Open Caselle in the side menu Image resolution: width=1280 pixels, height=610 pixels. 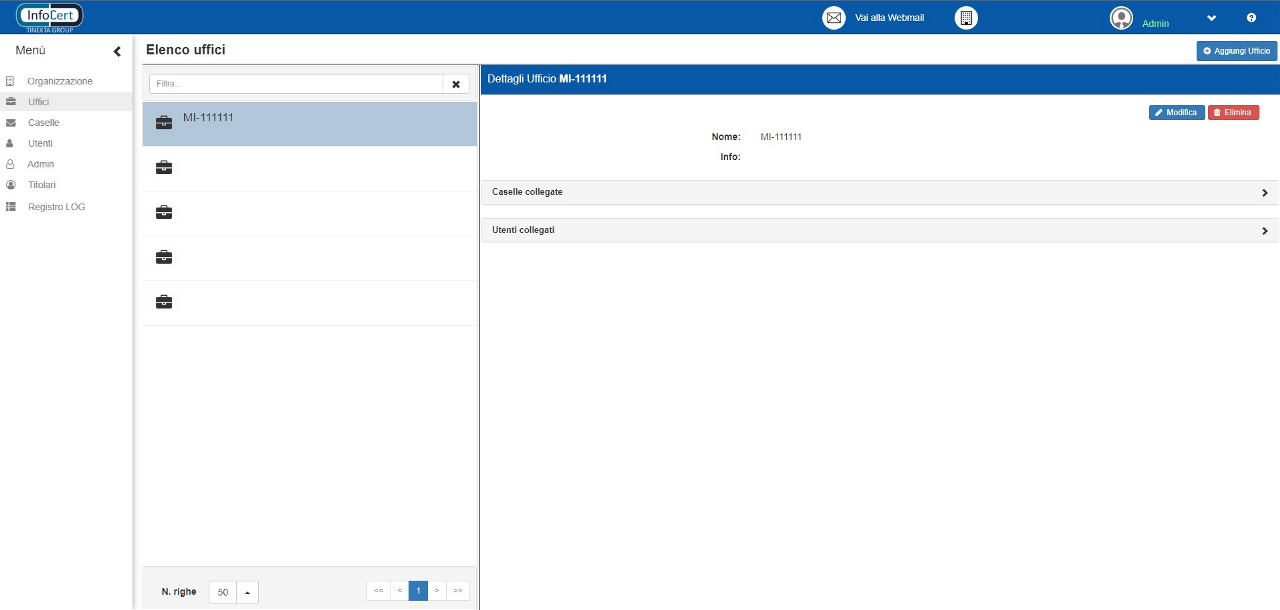click(43, 123)
